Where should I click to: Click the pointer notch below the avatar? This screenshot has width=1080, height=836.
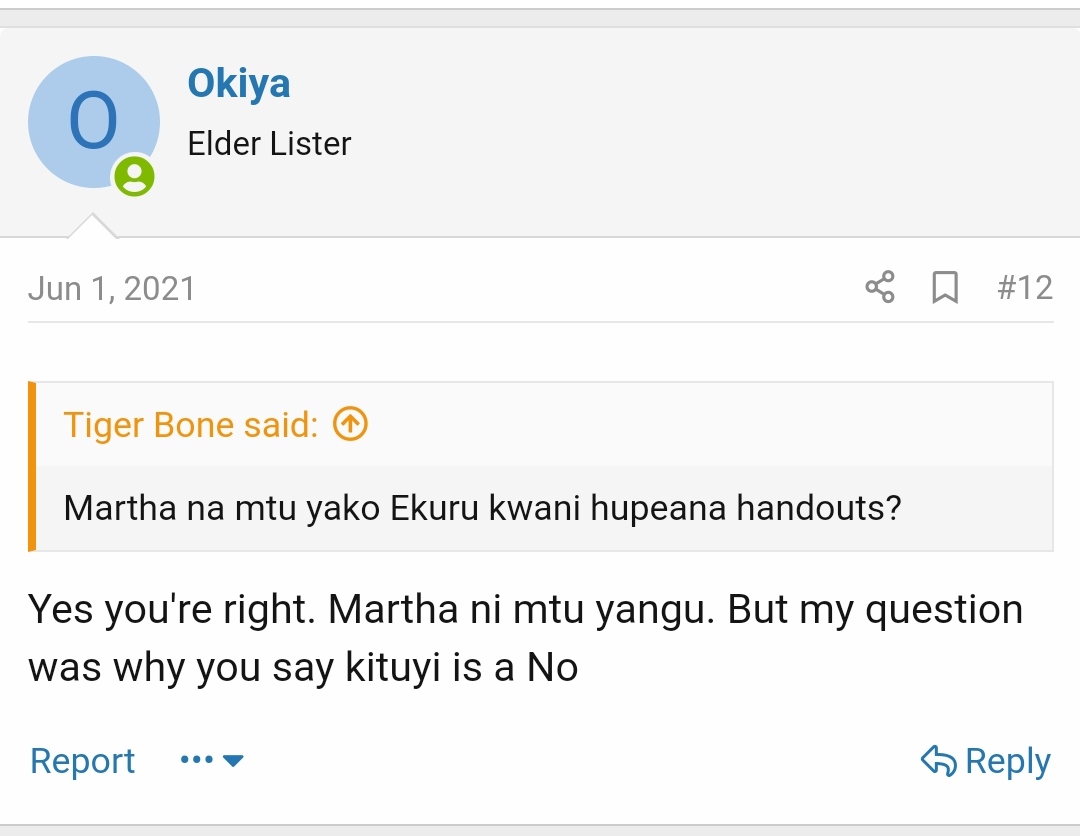(92, 227)
